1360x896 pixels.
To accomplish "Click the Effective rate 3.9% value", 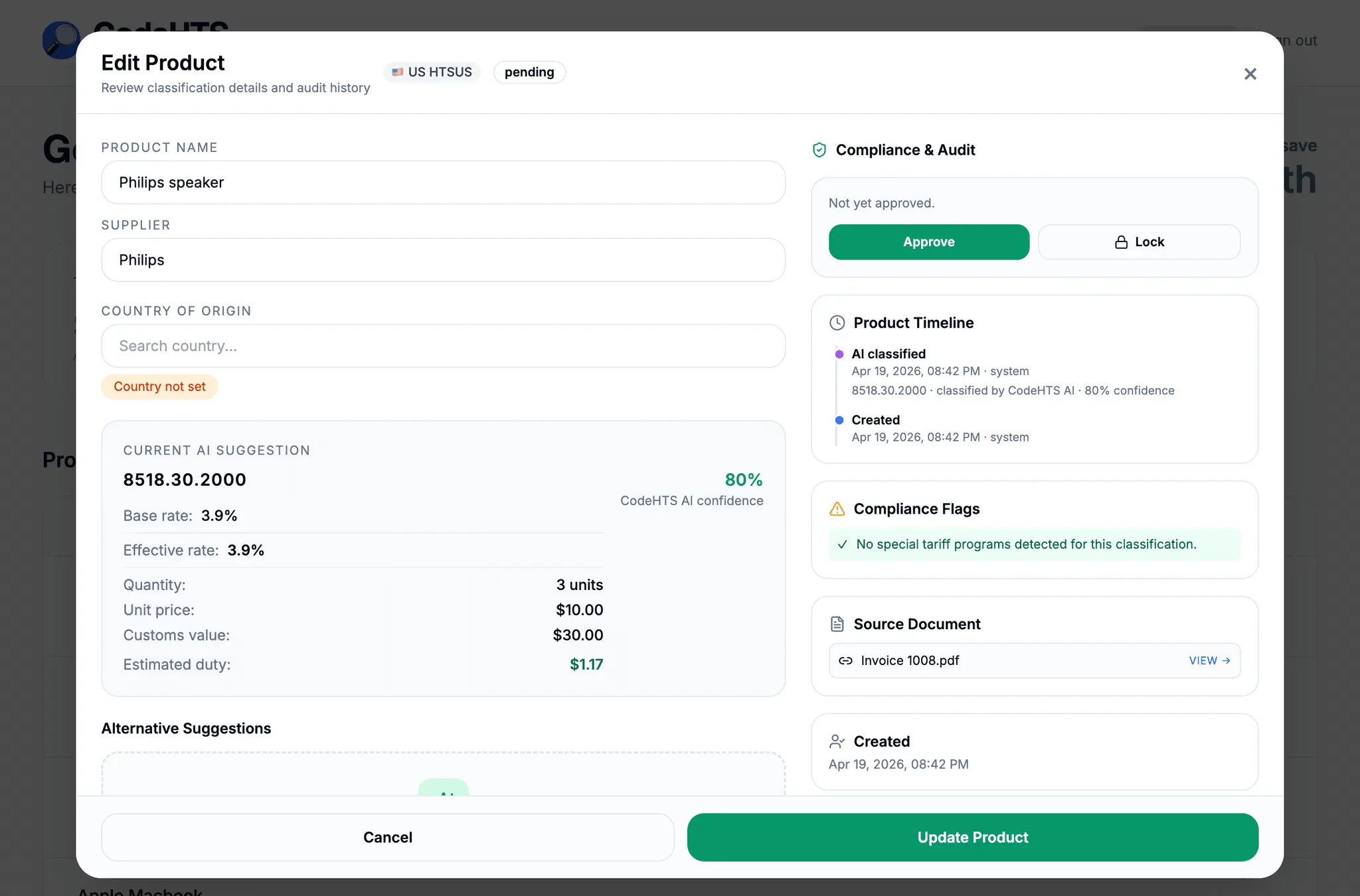I will (246, 551).
